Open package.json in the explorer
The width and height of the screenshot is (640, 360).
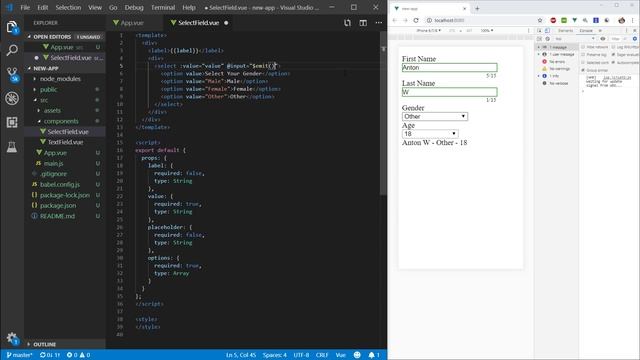pyautogui.click(x=58, y=205)
